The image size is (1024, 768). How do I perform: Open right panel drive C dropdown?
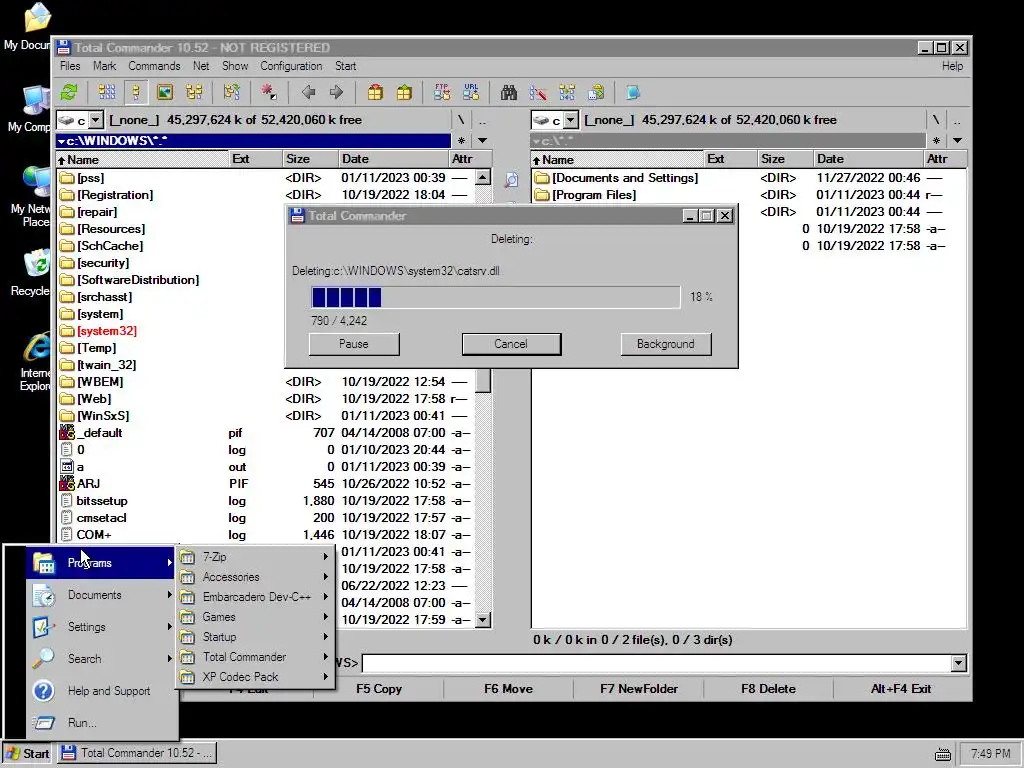pos(571,120)
